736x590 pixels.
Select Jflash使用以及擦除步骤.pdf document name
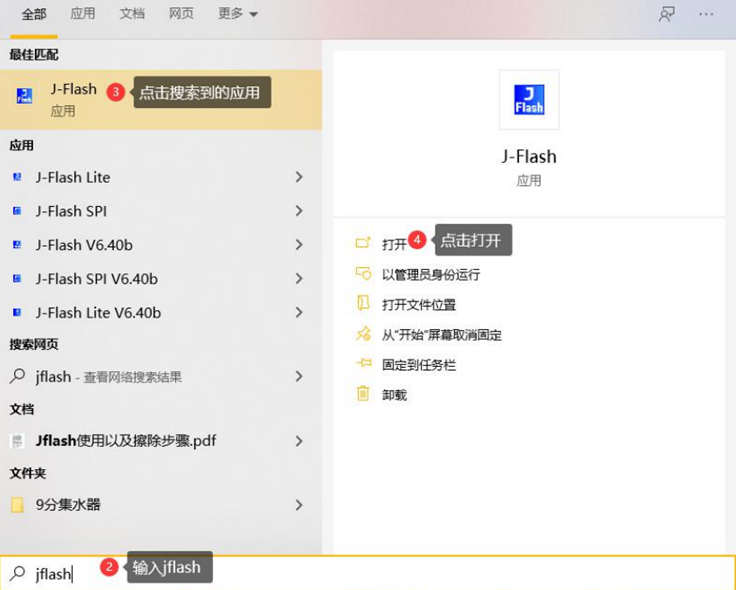click(126, 441)
